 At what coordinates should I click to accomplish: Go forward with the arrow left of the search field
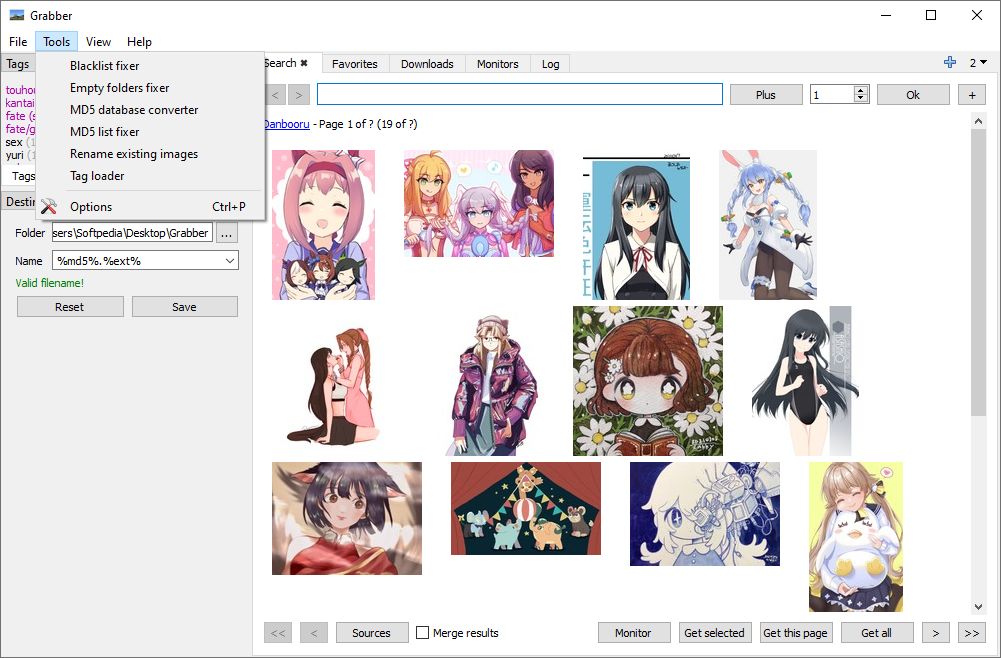pos(298,95)
